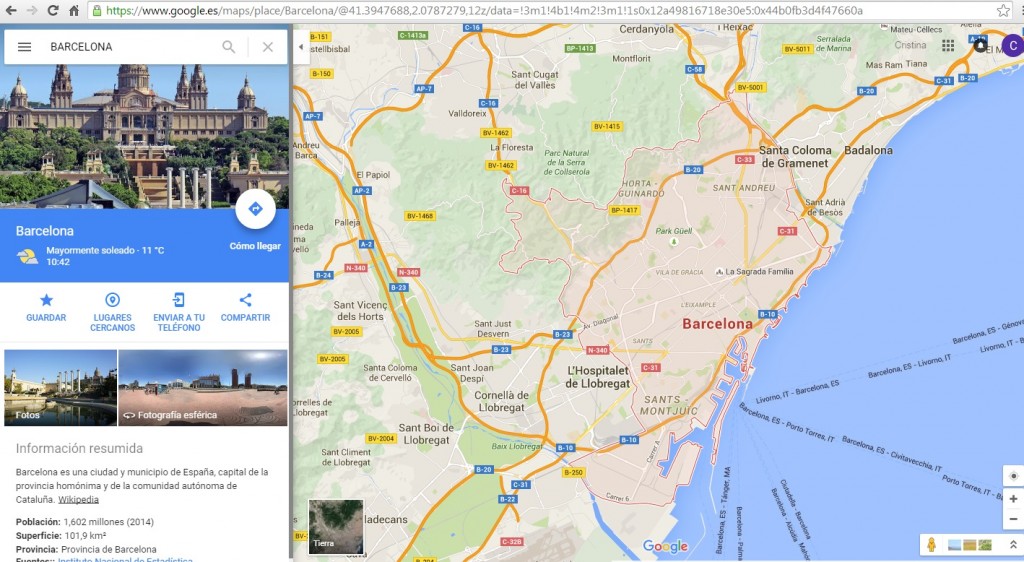Go back with the browser back arrow
The width and height of the screenshot is (1024, 562).
click(x=11, y=10)
